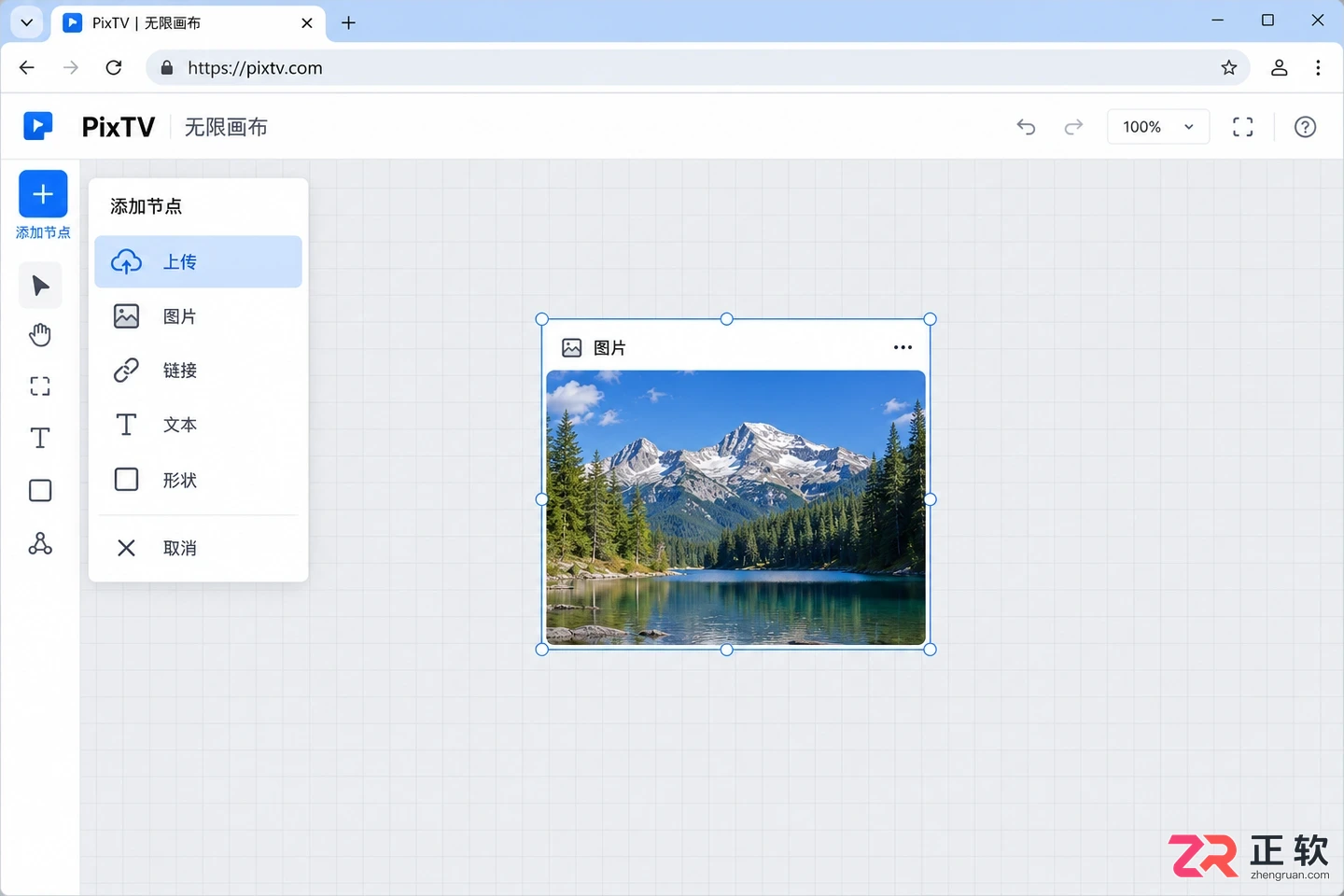The image size is (1344, 896).
Task: Choose 链接 in the add node menu
Action: point(198,371)
